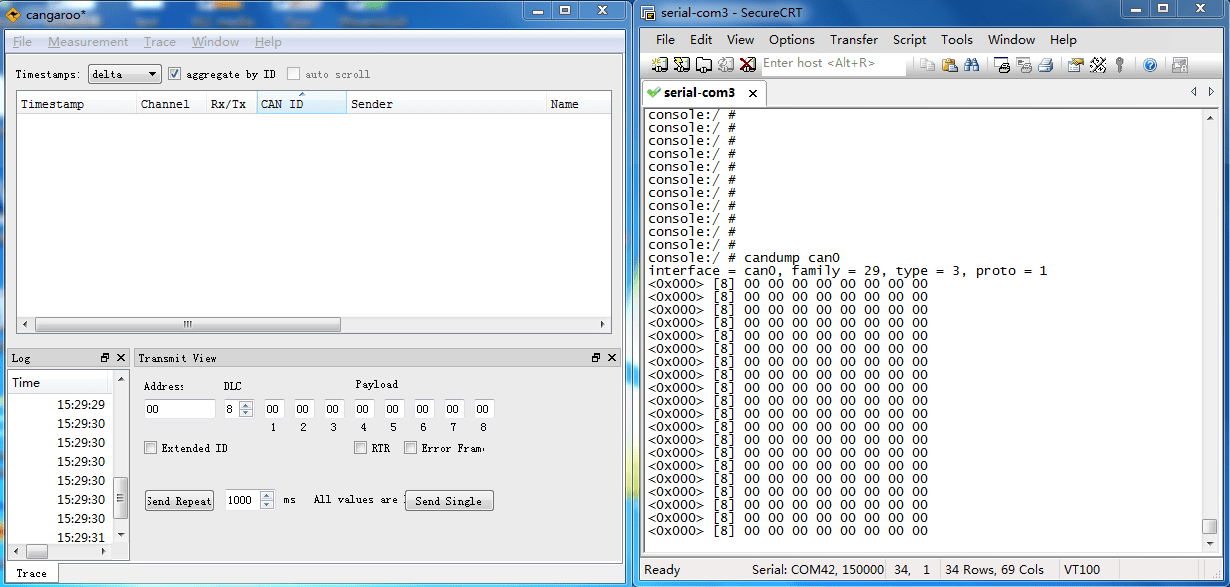Open the Trace menu in cangaroo
The height and width of the screenshot is (587, 1230).
[160, 42]
